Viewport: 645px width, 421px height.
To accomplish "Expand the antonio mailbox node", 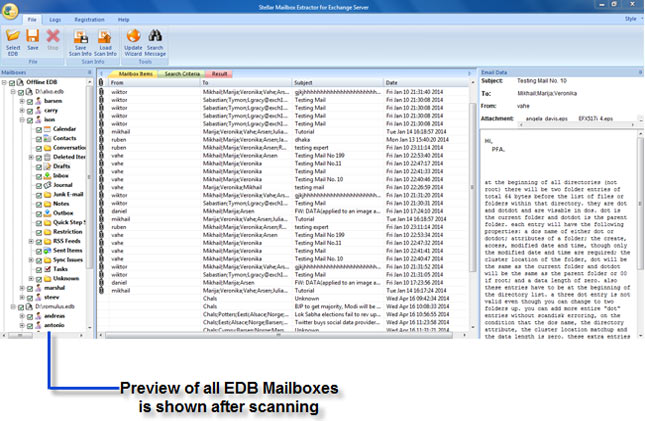I will (x=22, y=325).
